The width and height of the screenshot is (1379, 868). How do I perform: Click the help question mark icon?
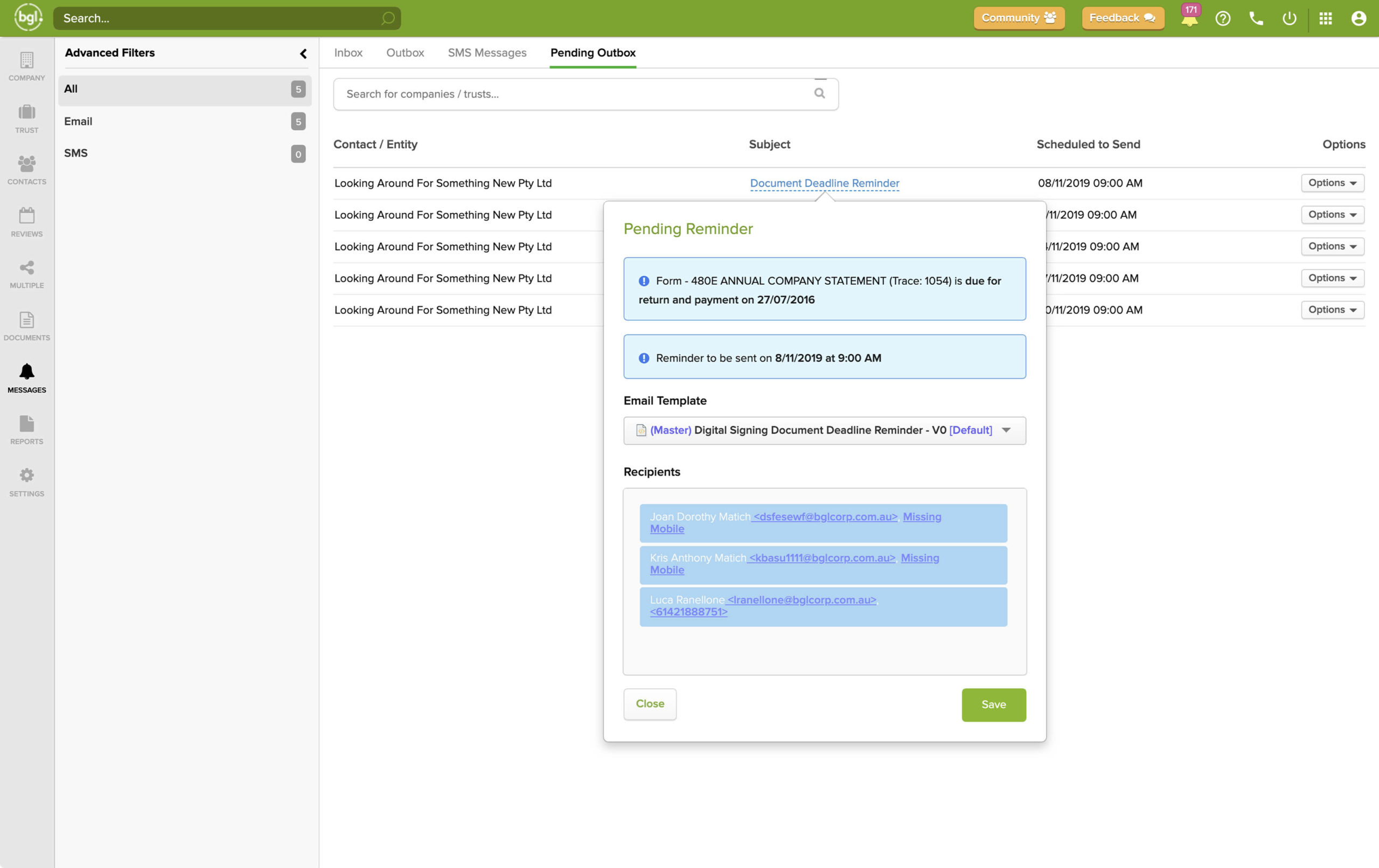coord(1223,18)
